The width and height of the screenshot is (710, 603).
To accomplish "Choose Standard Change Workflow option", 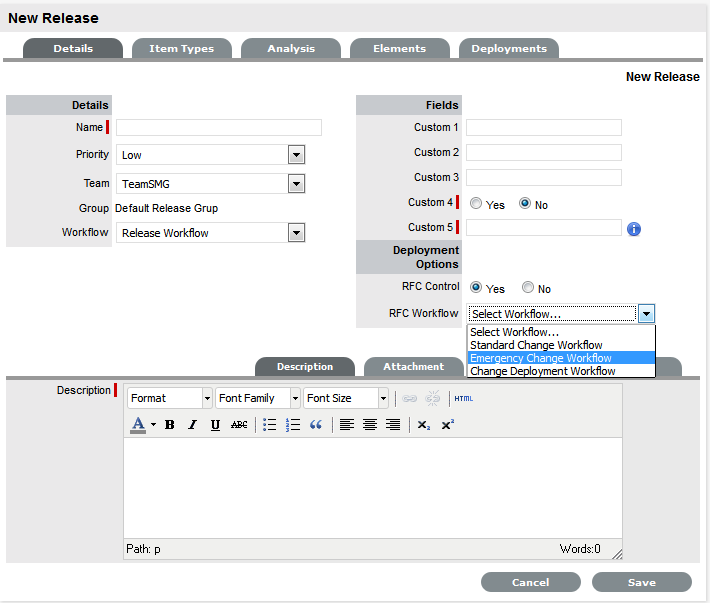I will tap(561, 345).
